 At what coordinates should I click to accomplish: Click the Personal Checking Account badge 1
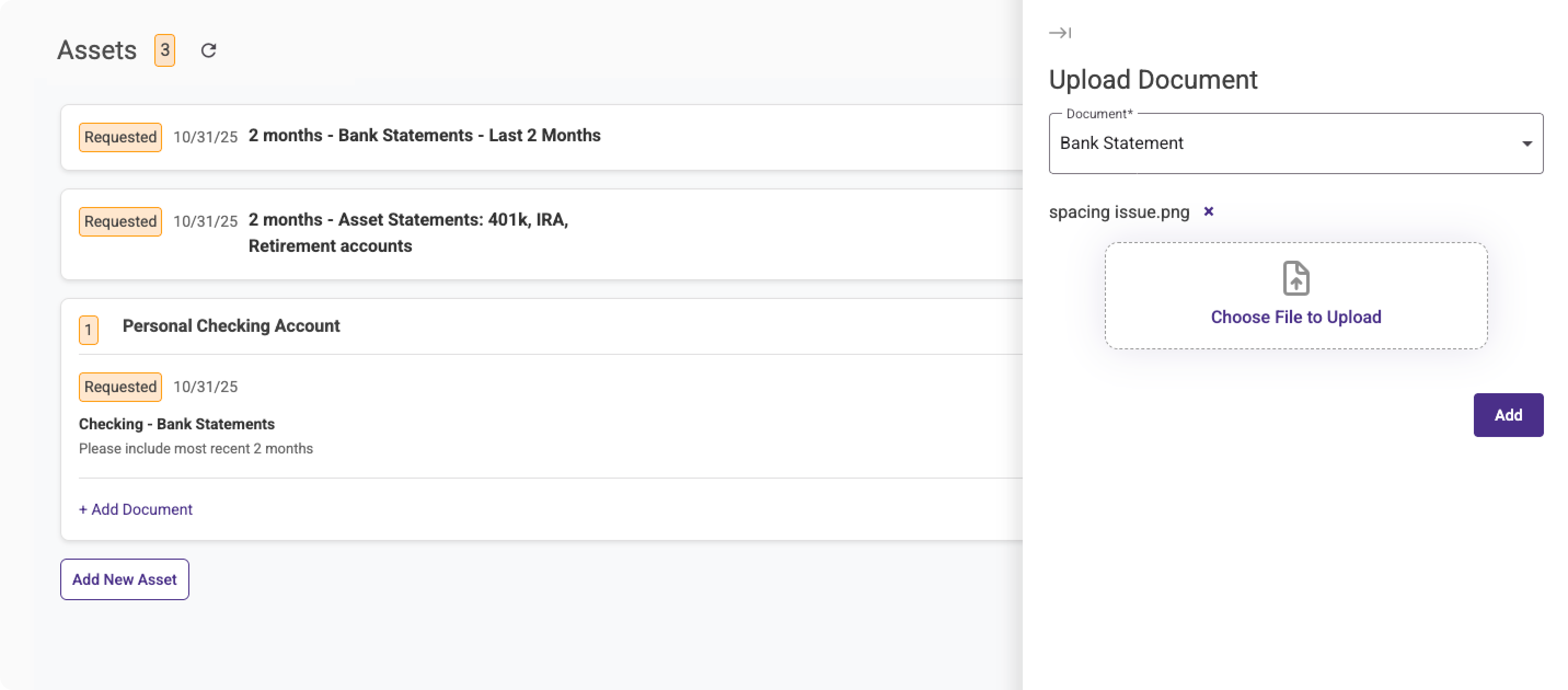click(88, 330)
